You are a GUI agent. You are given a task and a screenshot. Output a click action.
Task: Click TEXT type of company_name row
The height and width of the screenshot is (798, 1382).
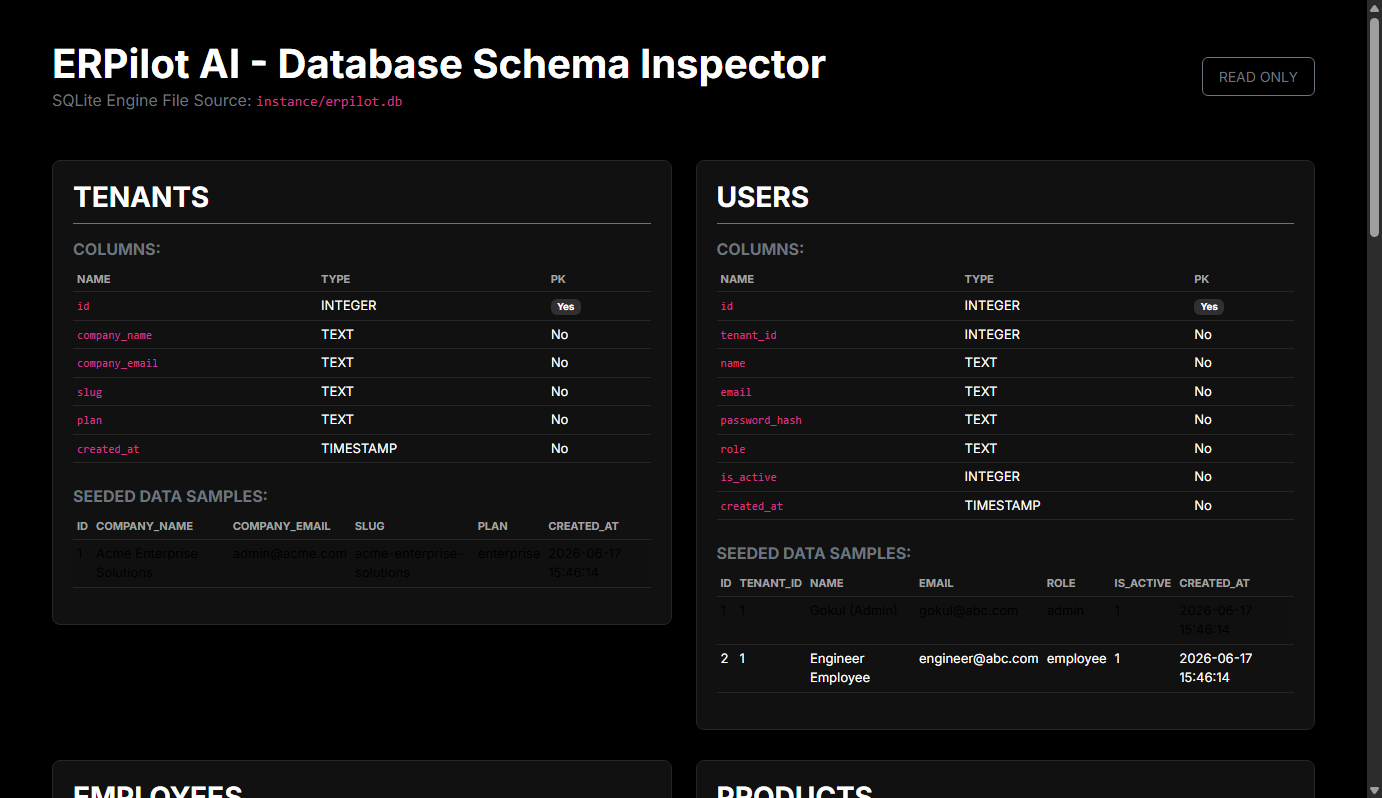337,334
